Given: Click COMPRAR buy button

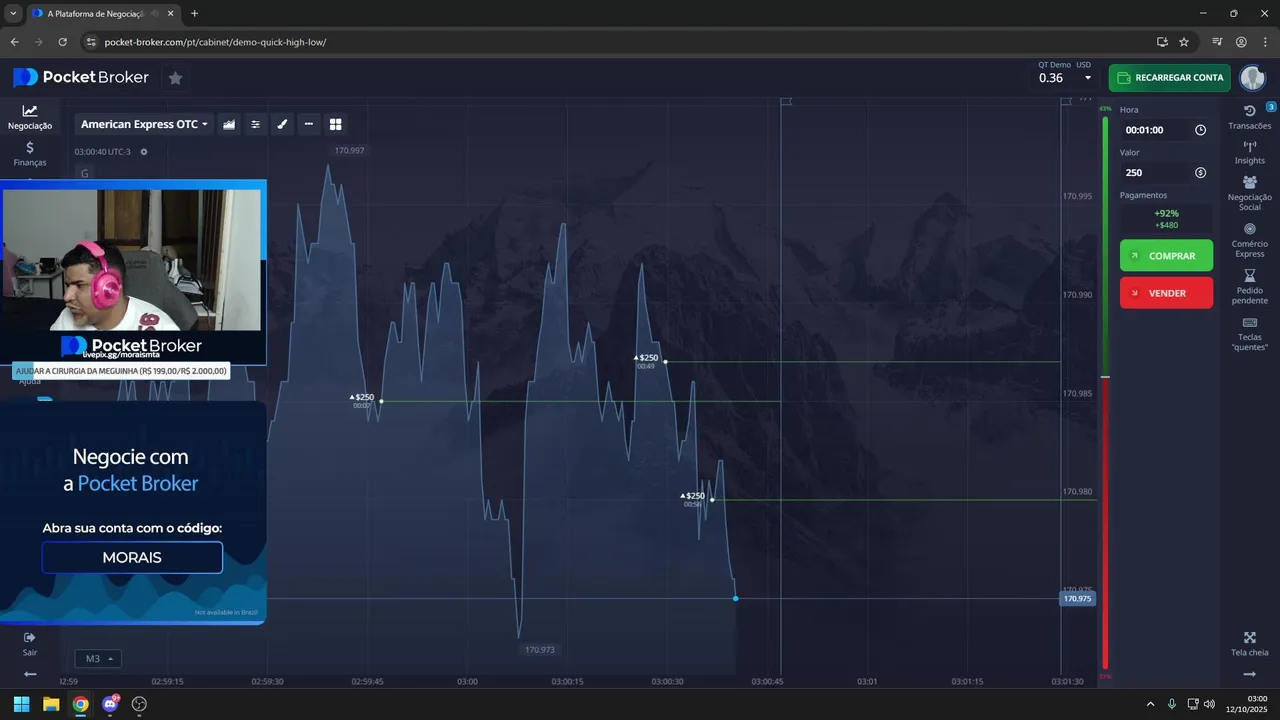Looking at the screenshot, I should 1166,256.
